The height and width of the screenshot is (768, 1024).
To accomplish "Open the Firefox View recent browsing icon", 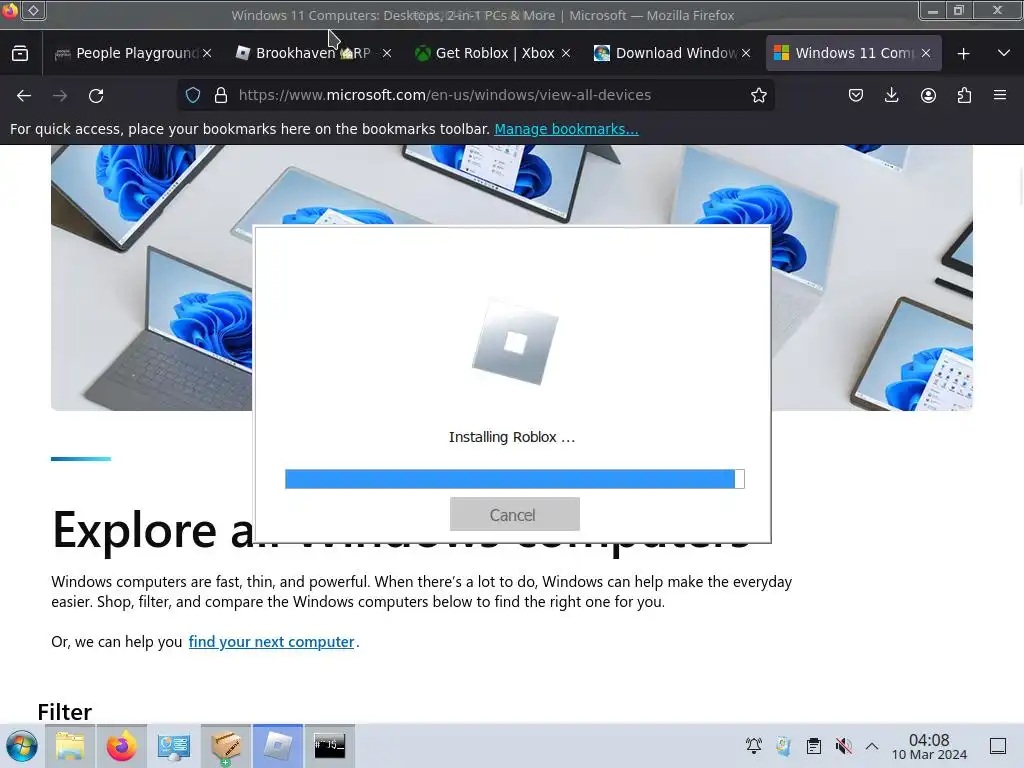I will pyautogui.click(x=20, y=54).
